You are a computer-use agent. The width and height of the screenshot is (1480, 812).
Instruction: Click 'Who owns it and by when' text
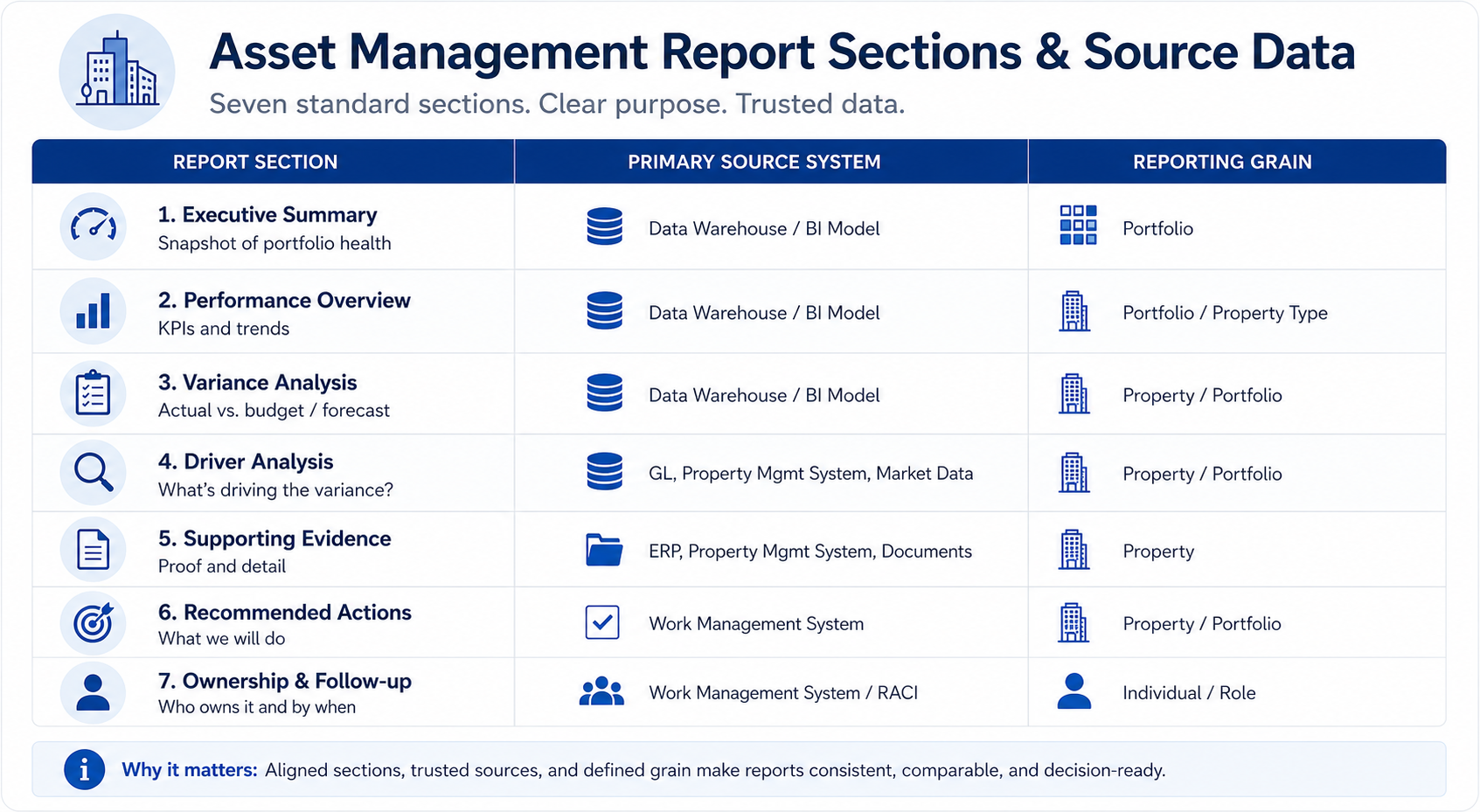pos(257,706)
